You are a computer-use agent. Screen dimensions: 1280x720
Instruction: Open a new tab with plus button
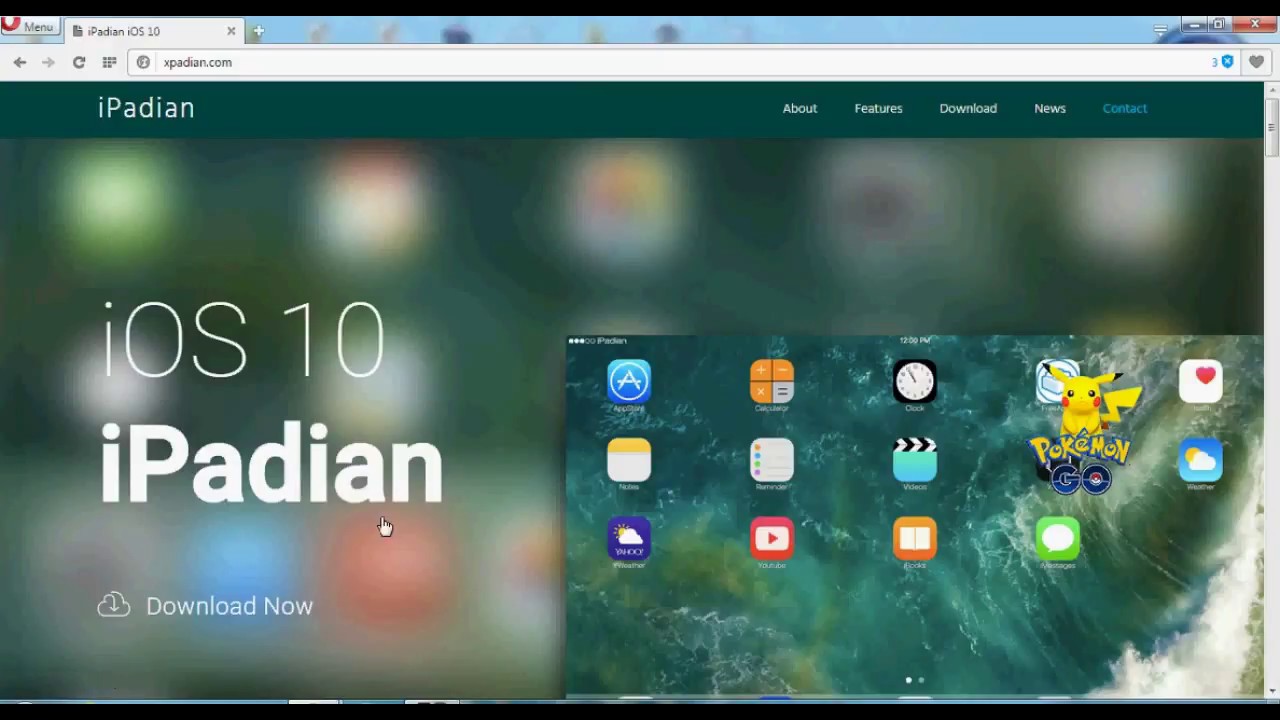258,31
